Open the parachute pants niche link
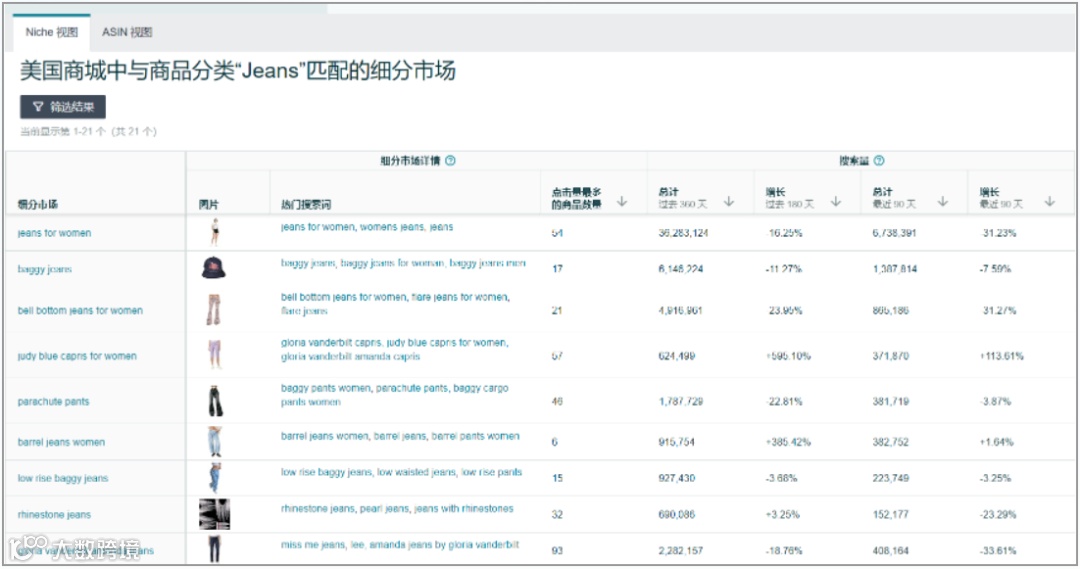The width and height of the screenshot is (1080, 569). (x=53, y=402)
